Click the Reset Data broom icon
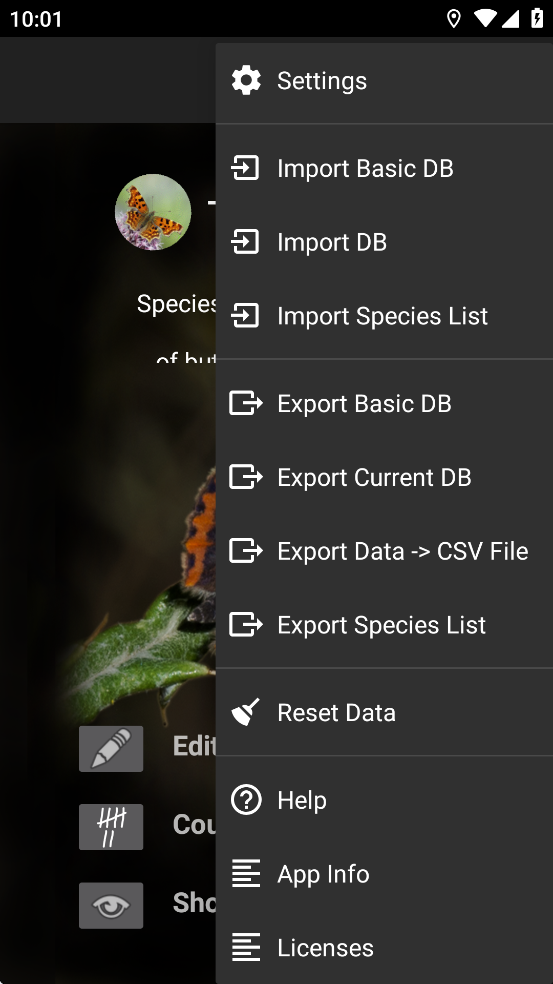The height and width of the screenshot is (984, 553). [245, 712]
